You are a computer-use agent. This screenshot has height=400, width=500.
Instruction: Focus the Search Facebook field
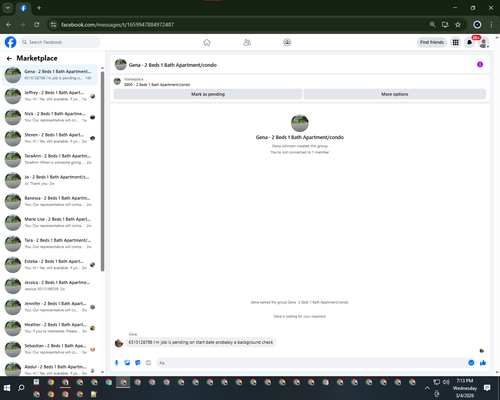tap(60, 42)
